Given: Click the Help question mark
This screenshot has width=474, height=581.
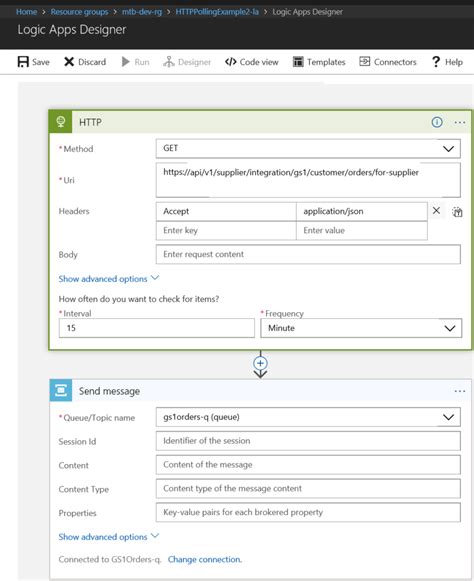Looking at the screenshot, I should [436, 62].
